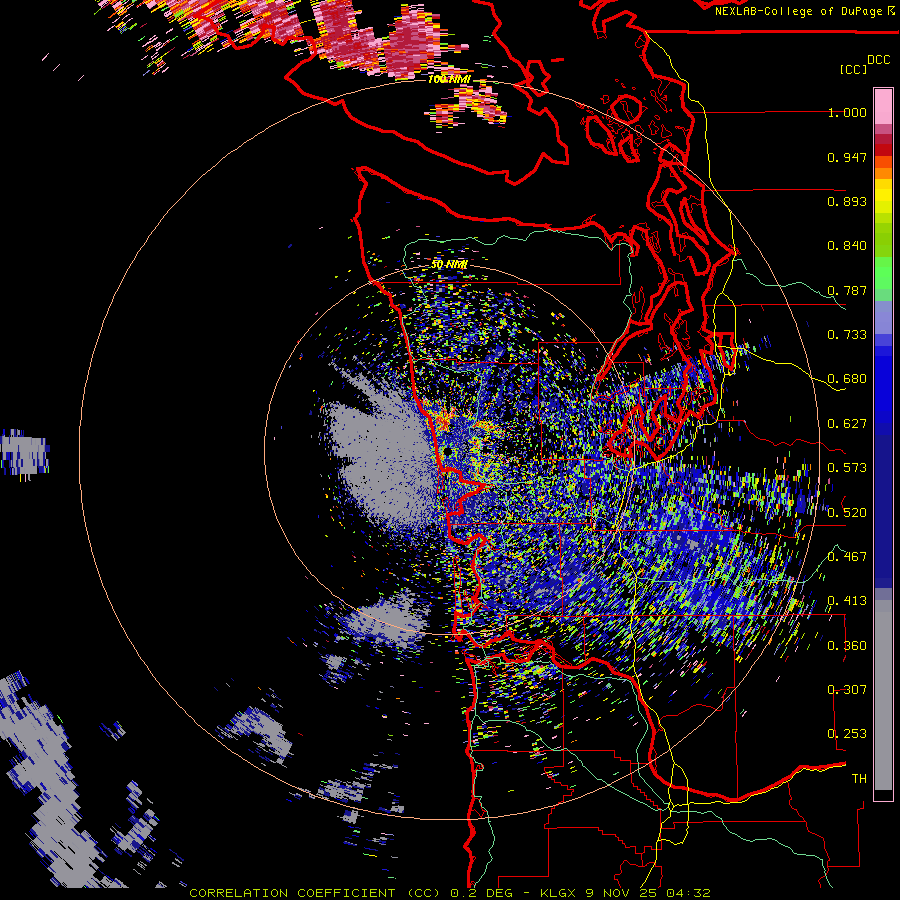This screenshot has height=900, width=900.
Task: Pick the light pink swatch atop the color bar
Action: click(883, 106)
